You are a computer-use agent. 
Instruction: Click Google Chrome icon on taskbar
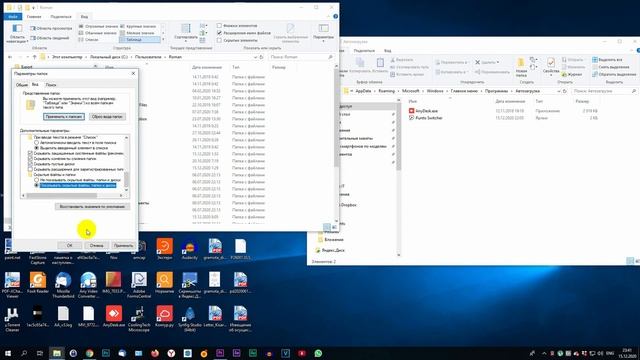(89, 353)
